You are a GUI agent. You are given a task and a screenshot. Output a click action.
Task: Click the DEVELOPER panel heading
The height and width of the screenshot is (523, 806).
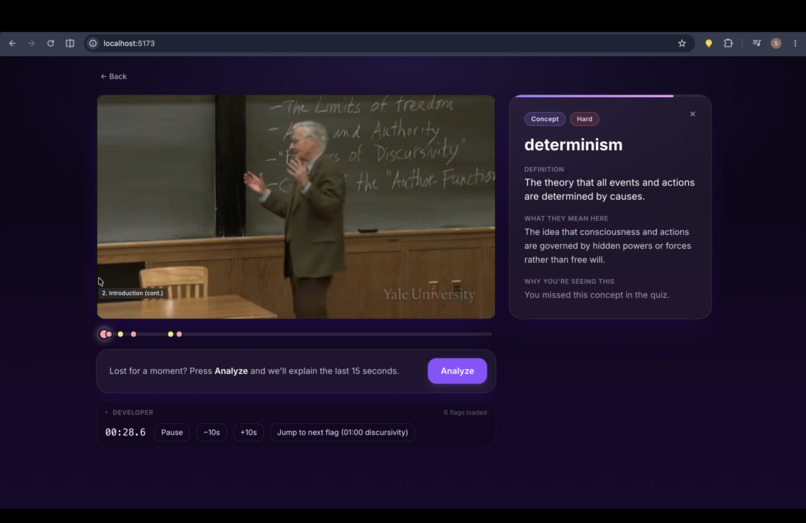pos(133,412)
